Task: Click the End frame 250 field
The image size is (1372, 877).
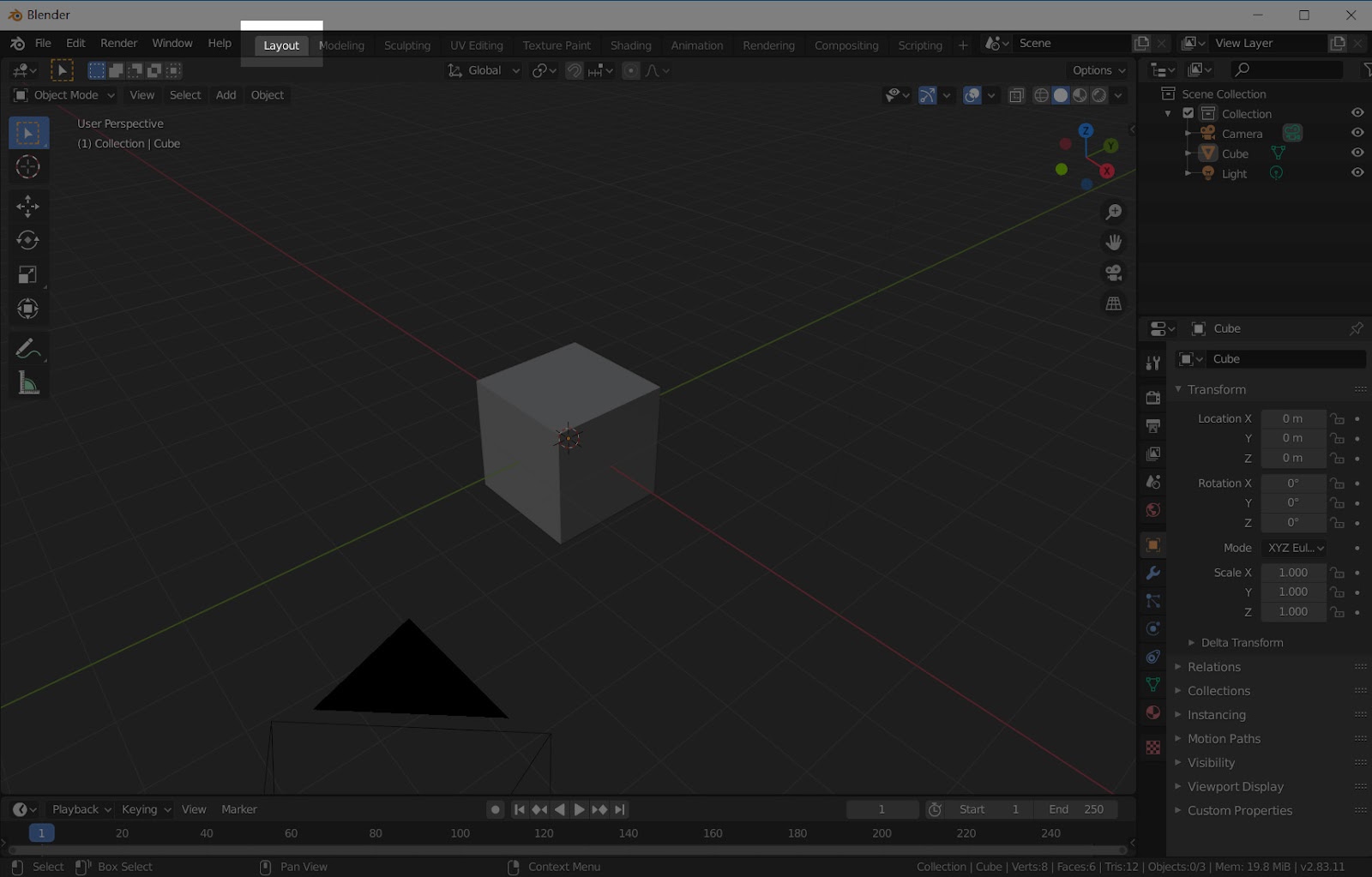Action: pyautogui.click(x=1075, y=809)
